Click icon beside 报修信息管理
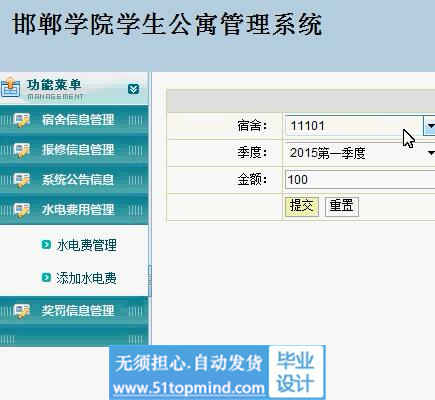 (21, 150)
